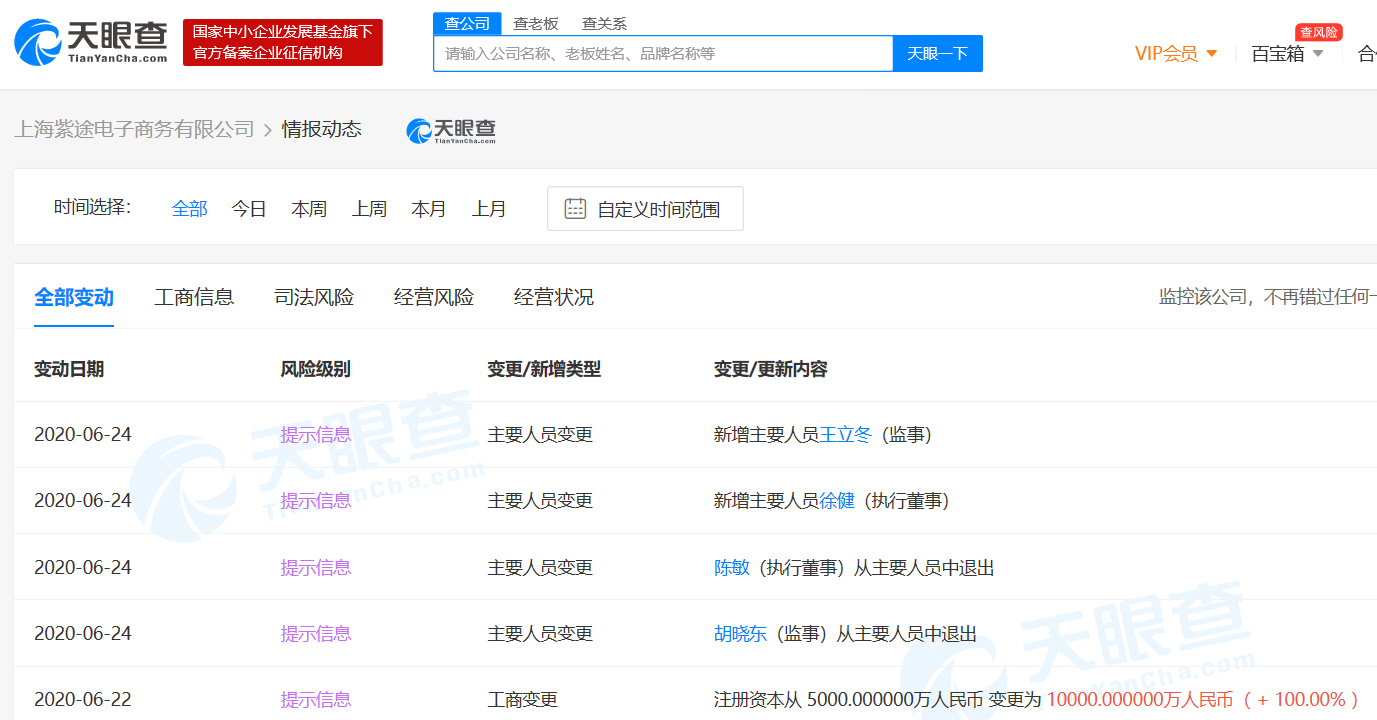Open the 自定义时间范围 date picker

[x=657, y=210]
